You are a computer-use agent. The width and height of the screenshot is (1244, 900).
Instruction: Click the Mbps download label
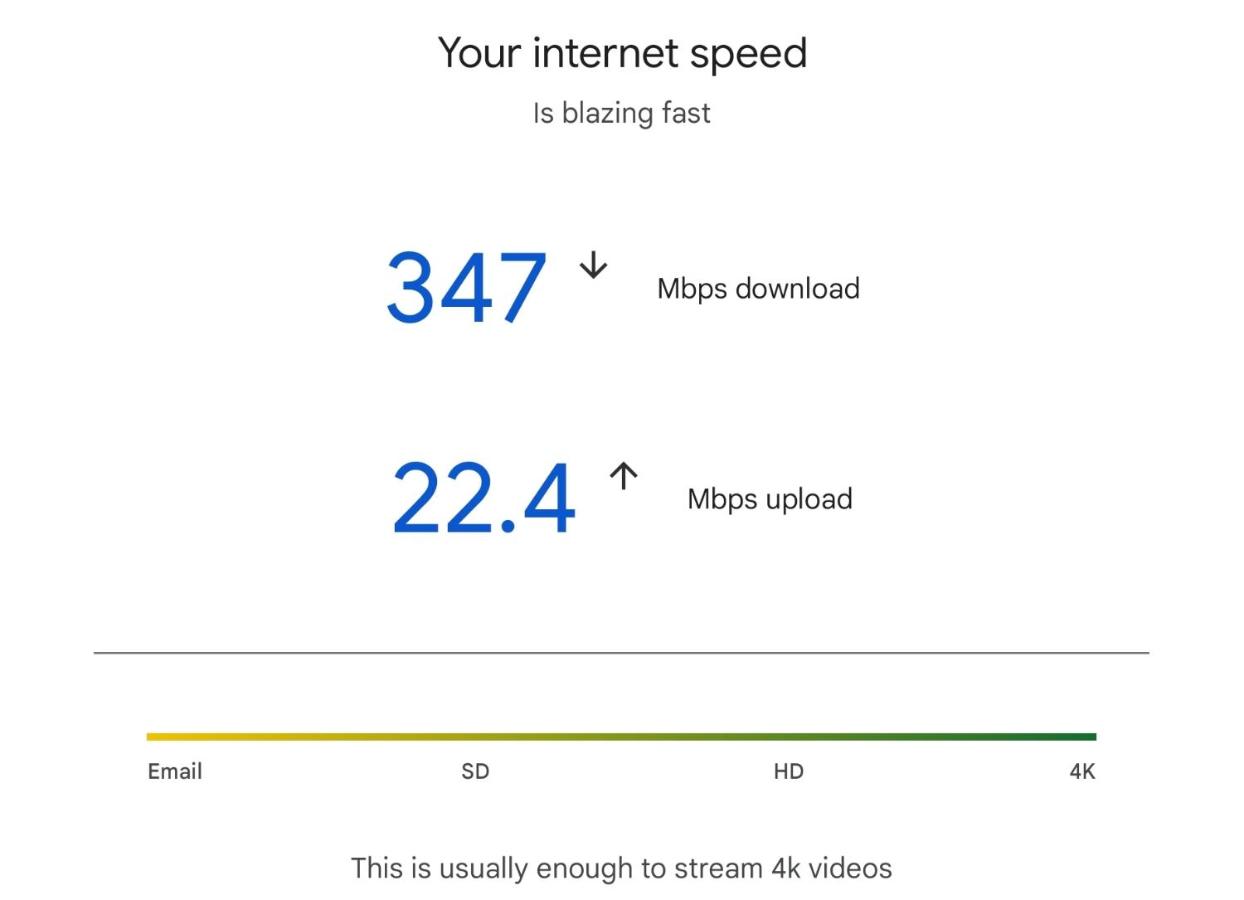[758, 289]
